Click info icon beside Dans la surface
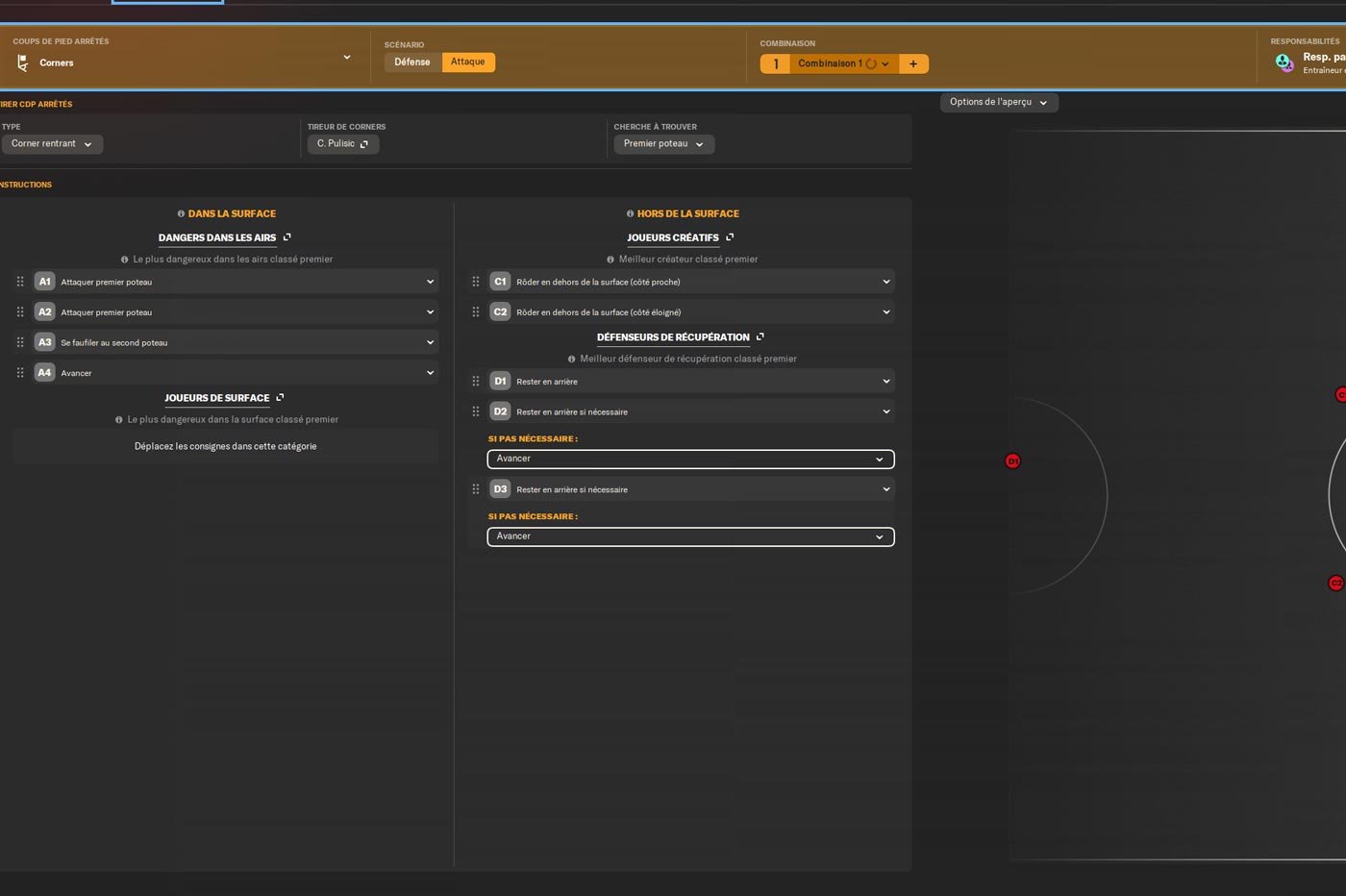 click(x=181, y=214)
